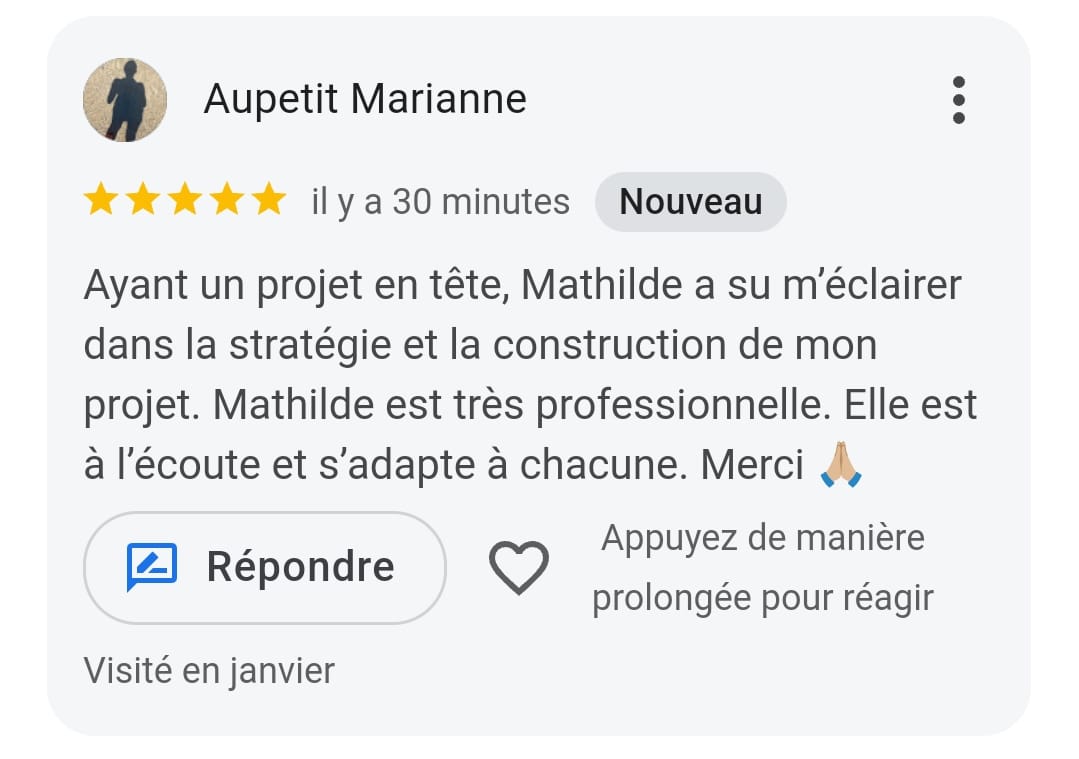Click the fourth yellow rating star

click(x=227, y=200)
